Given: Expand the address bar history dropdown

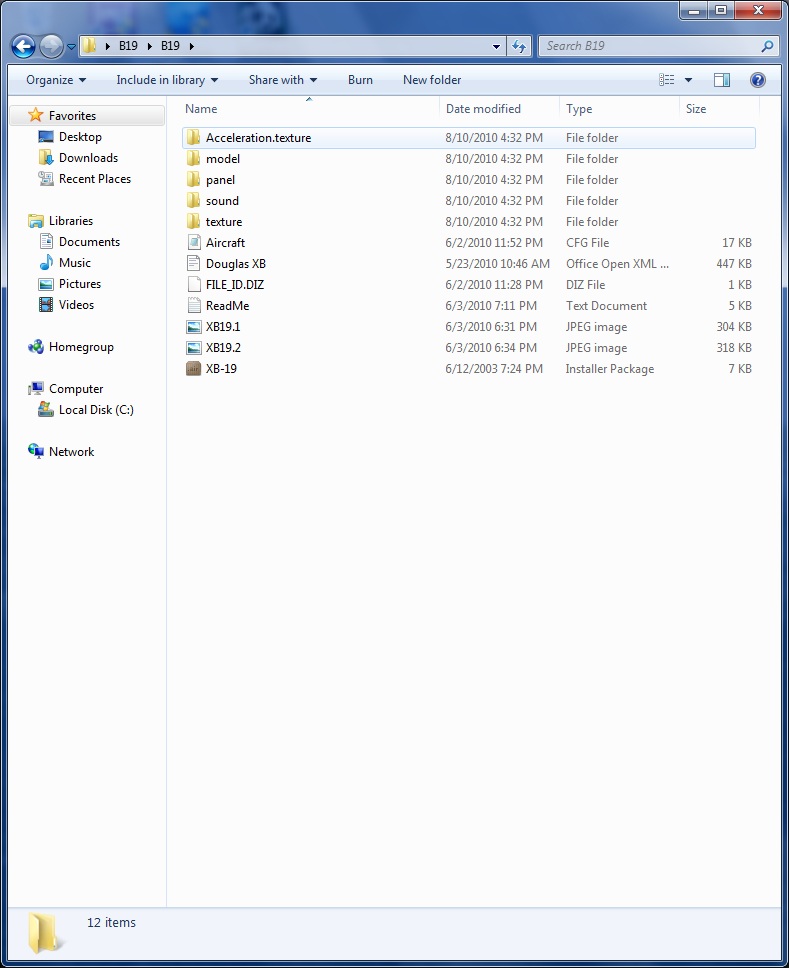Looking at the screenshot, I should click(497, 46).
